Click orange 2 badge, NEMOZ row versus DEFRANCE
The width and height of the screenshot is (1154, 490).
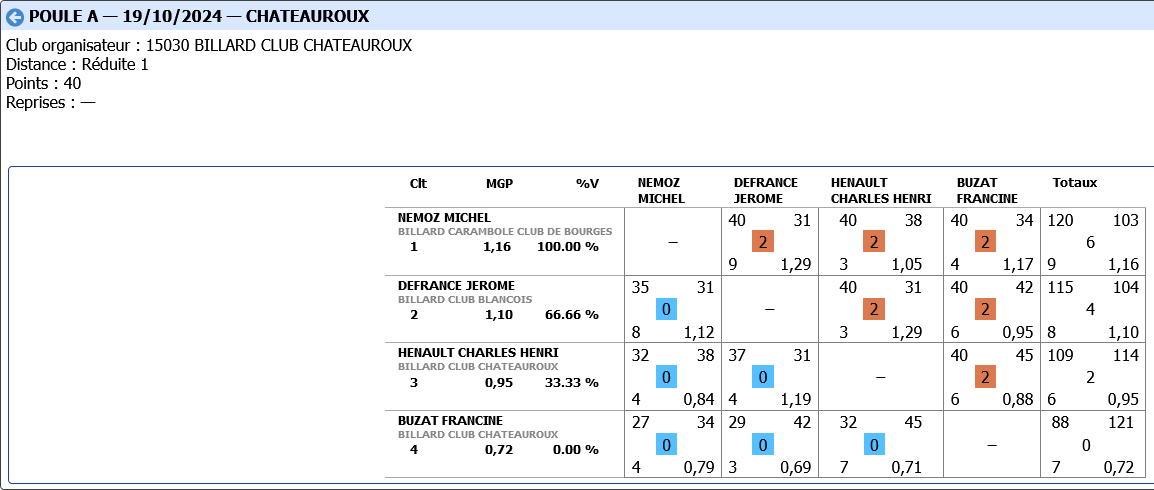point(763,242)
